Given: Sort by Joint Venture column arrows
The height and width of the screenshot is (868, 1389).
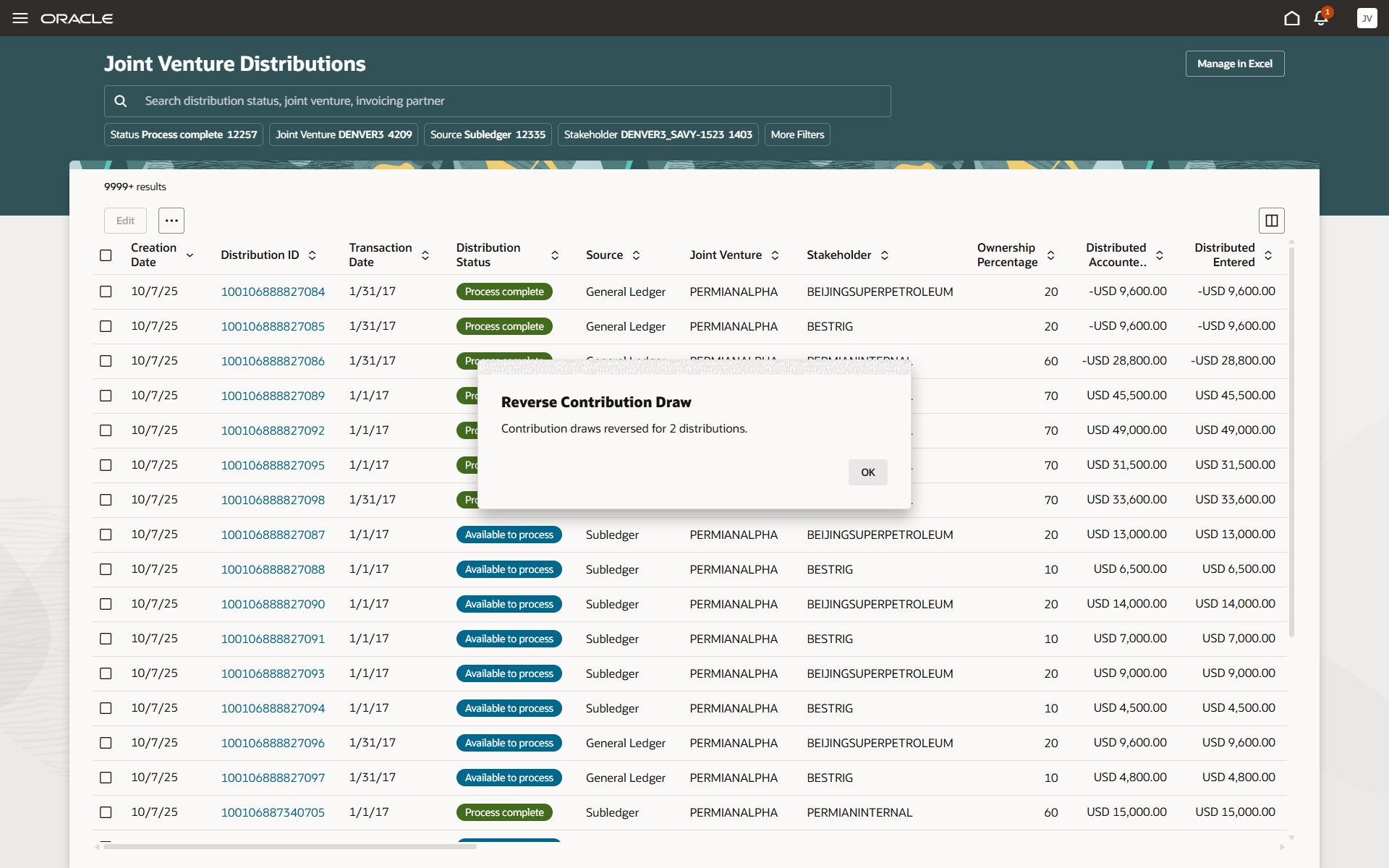Looking at the screenshot, I should tap(775, 255).
